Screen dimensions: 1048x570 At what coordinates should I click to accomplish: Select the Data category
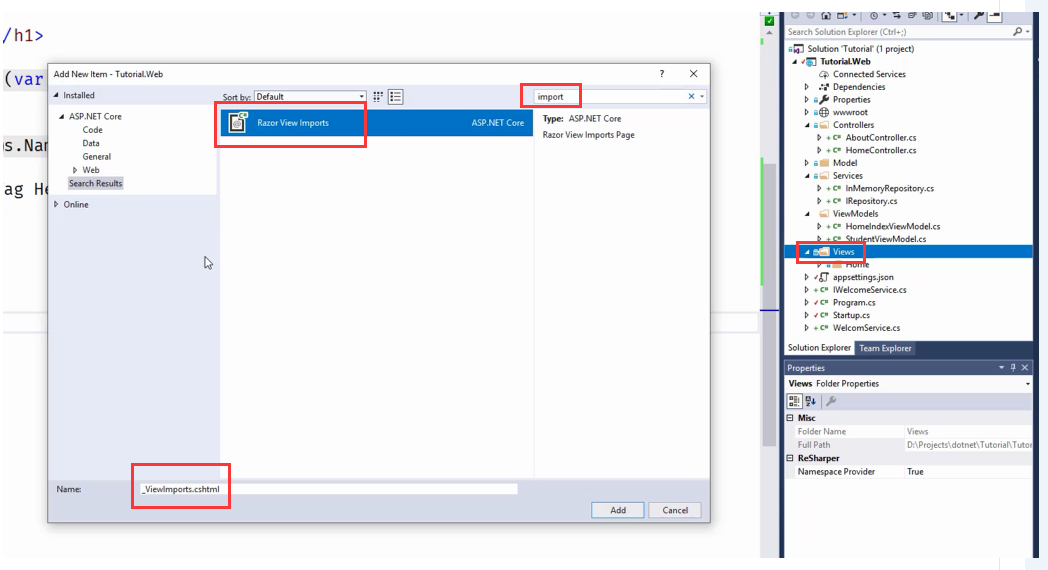pyautogui.click(x=91, y=143)
